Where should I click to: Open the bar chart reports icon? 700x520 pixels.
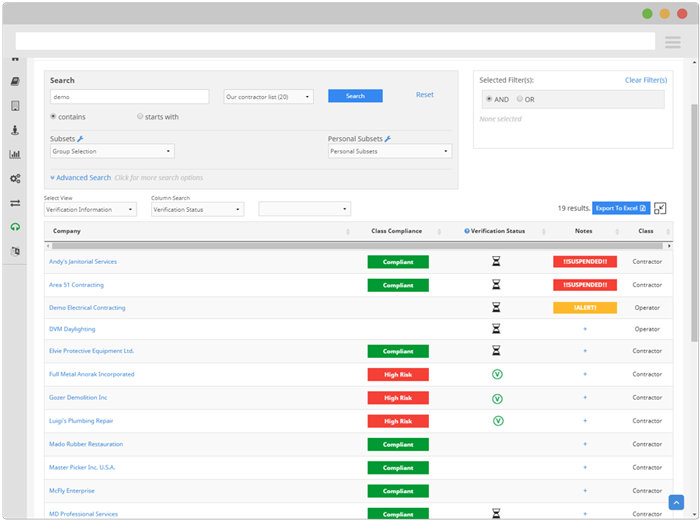[x=15, y=154]
